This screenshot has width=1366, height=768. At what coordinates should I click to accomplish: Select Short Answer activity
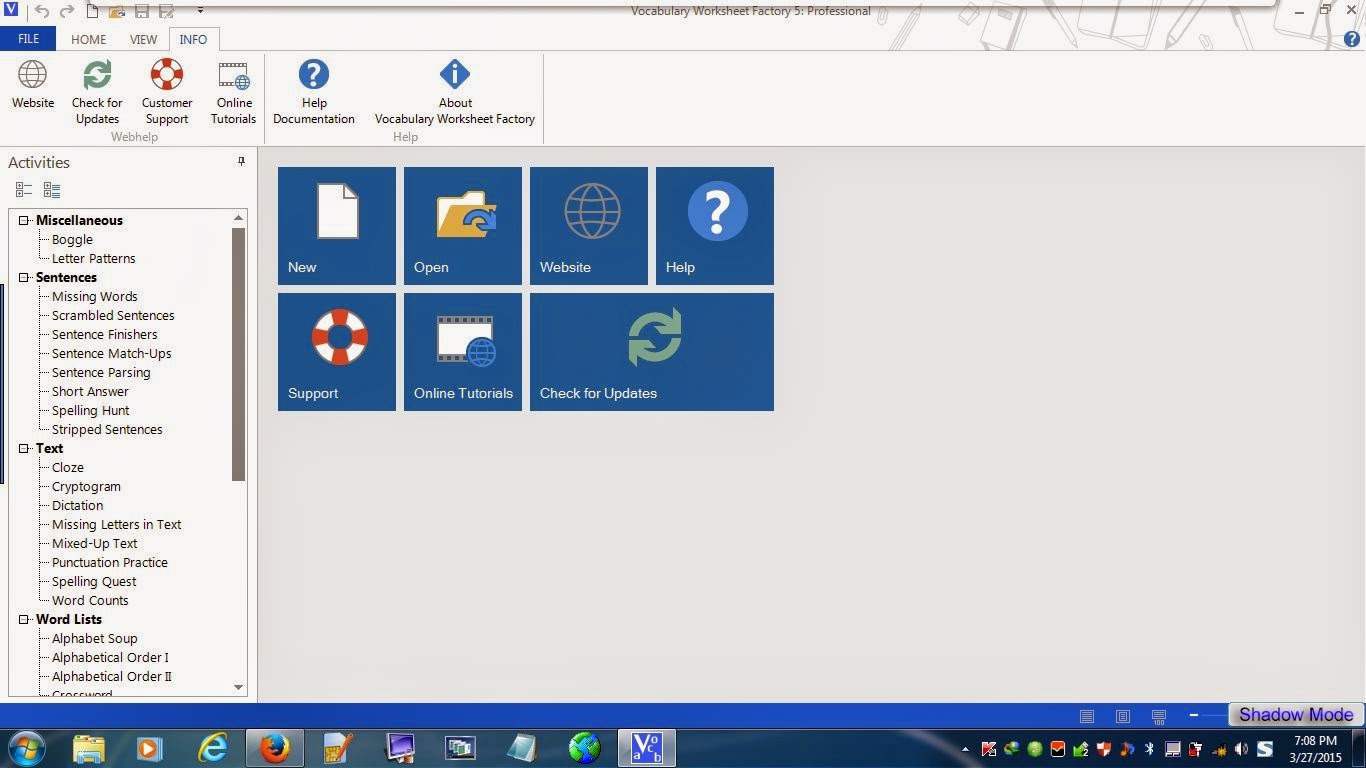[x=90, y=391]
